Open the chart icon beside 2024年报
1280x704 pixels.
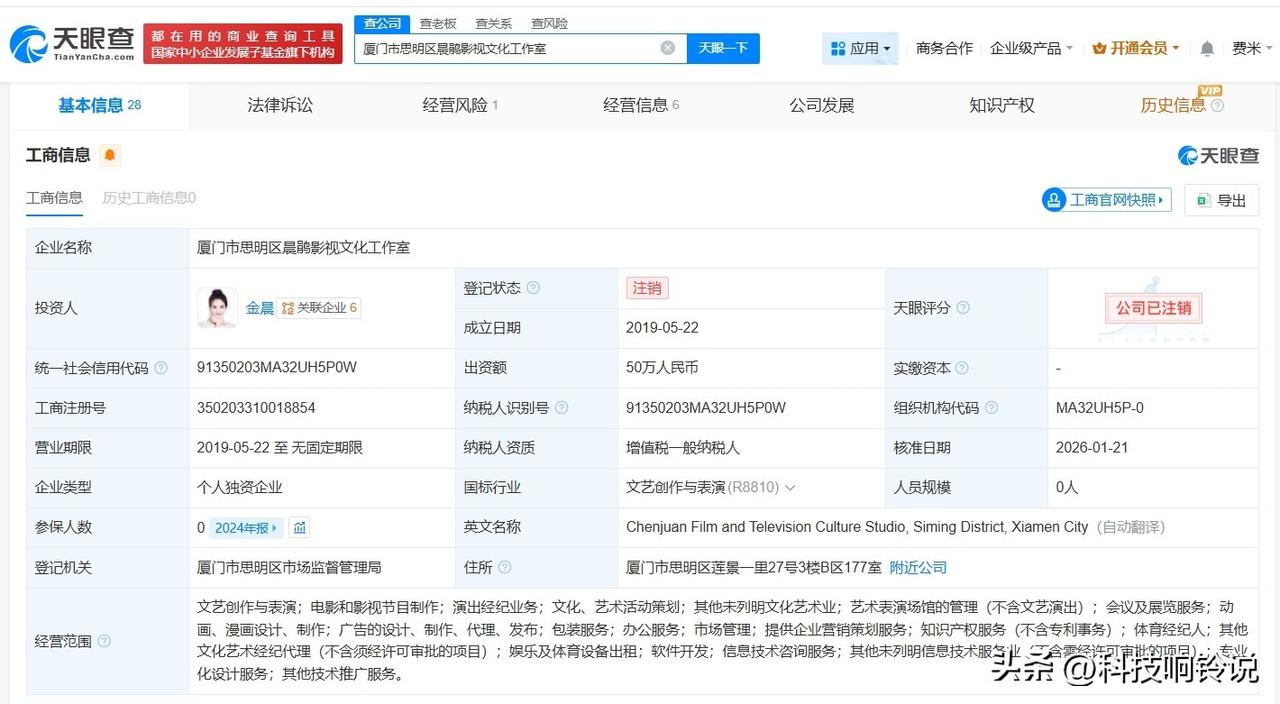click(299, 527)
